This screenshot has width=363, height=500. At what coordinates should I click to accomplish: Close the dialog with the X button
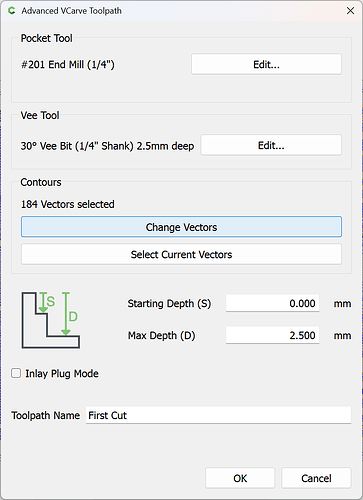click(x=350, y=11)
